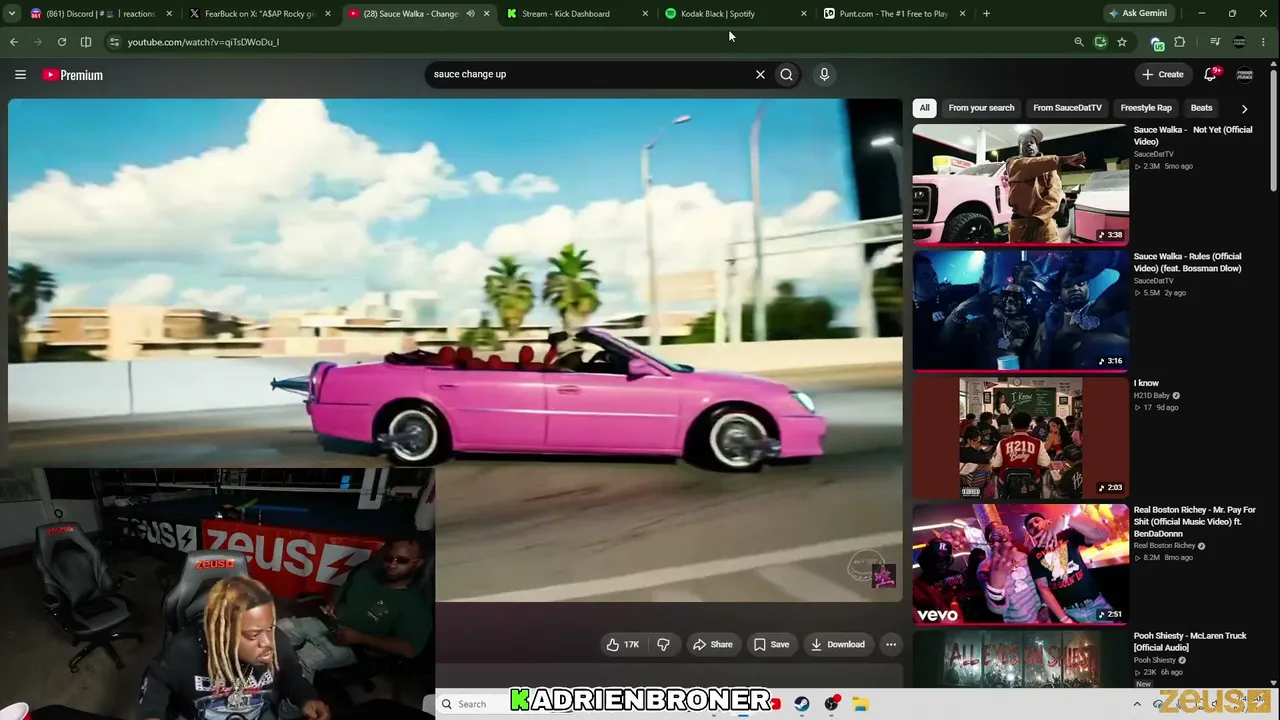This screenshot has height=720, width=1280.
Task: Open File Explorer from the taskbar
Action: (860, 704)
